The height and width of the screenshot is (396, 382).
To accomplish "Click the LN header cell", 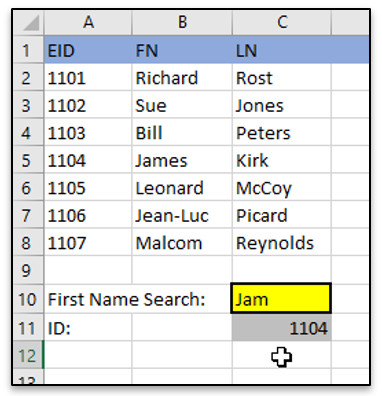I will pyautogui.click(x=282, y=49).
